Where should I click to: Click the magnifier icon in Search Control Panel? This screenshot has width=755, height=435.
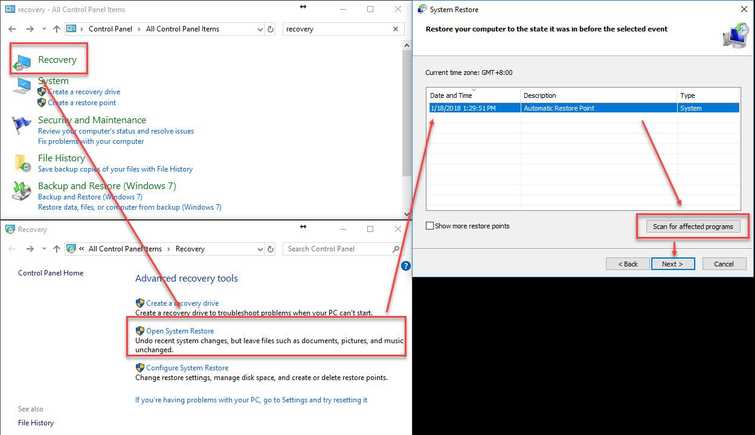coord(396,249)
